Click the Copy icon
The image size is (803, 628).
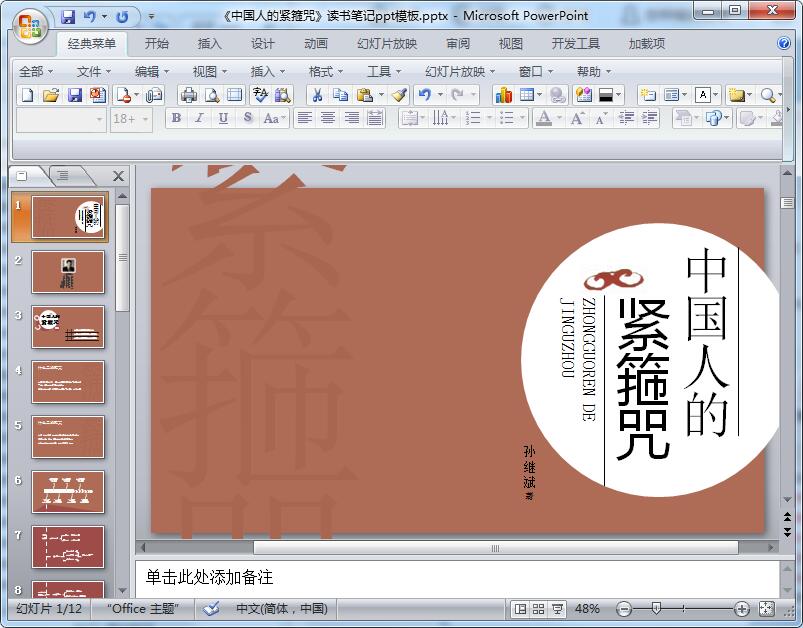(x=341, y=95)
